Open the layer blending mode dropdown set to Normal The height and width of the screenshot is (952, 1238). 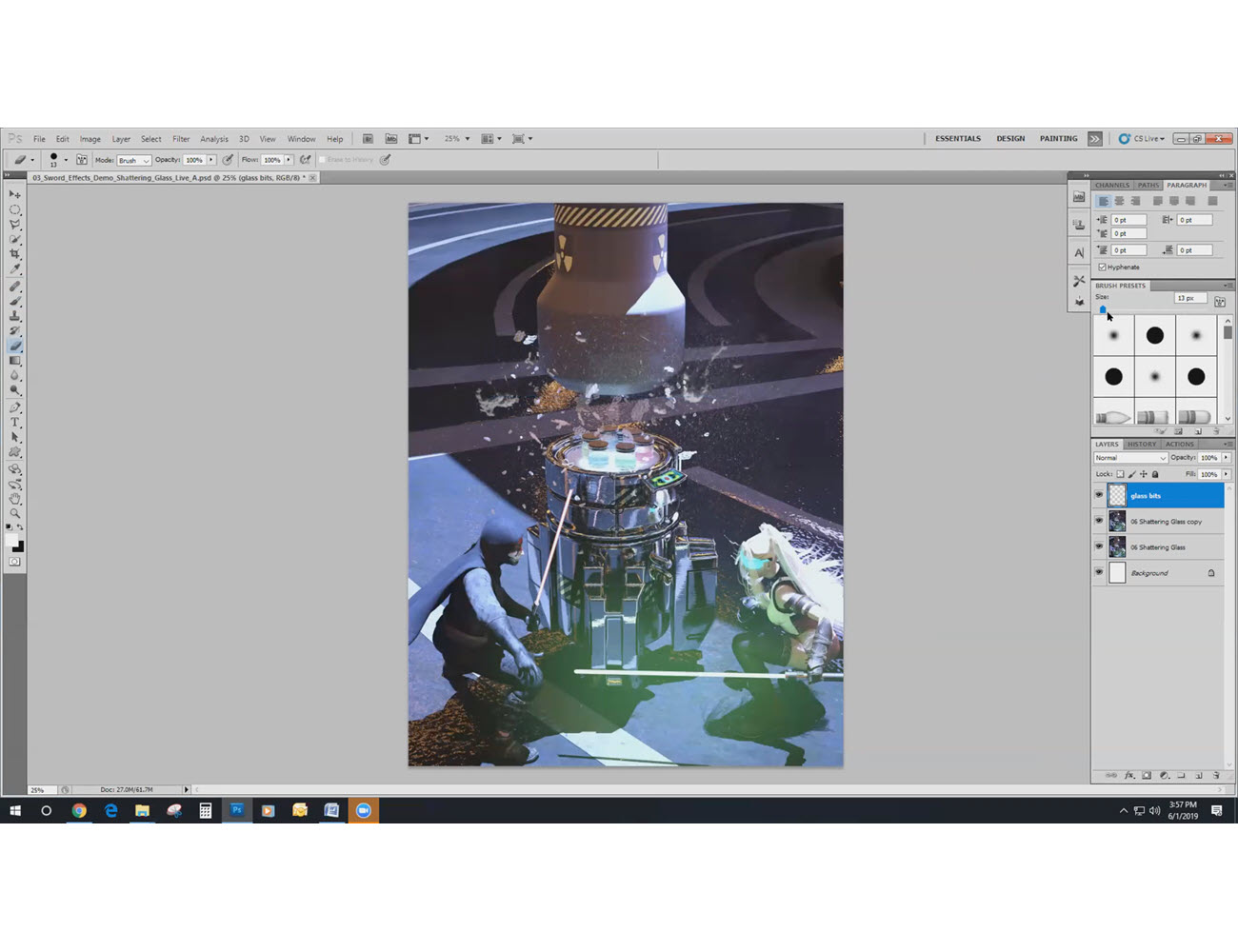point(1130,457)
